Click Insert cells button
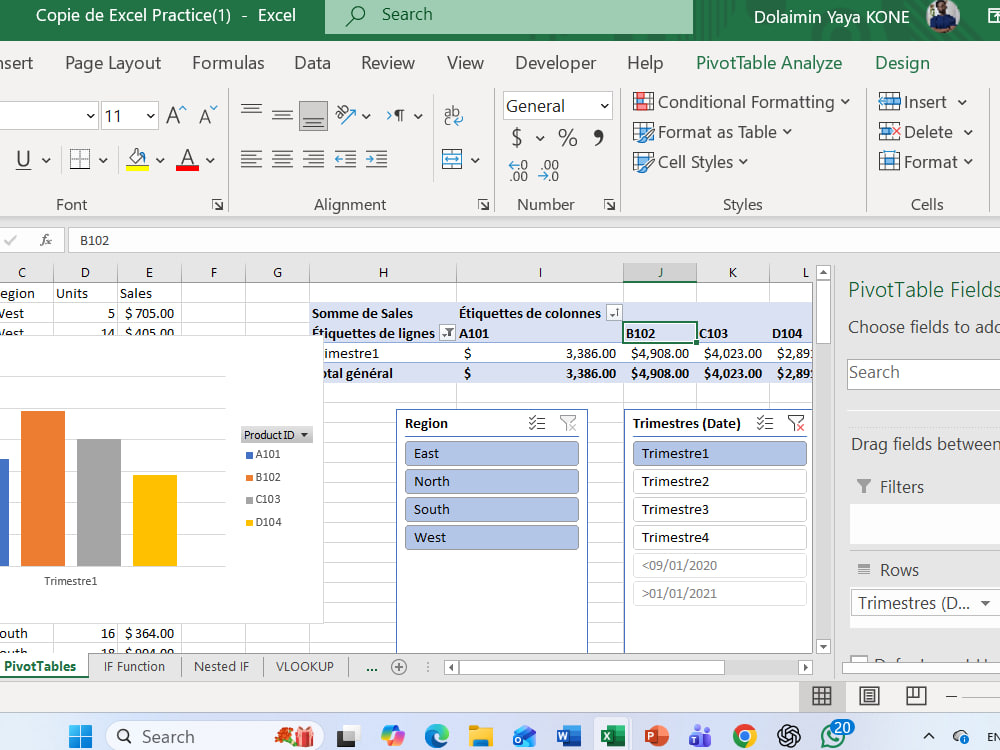Image resolution: width=1000 pixels, height=750 pixels. (912, 102)
